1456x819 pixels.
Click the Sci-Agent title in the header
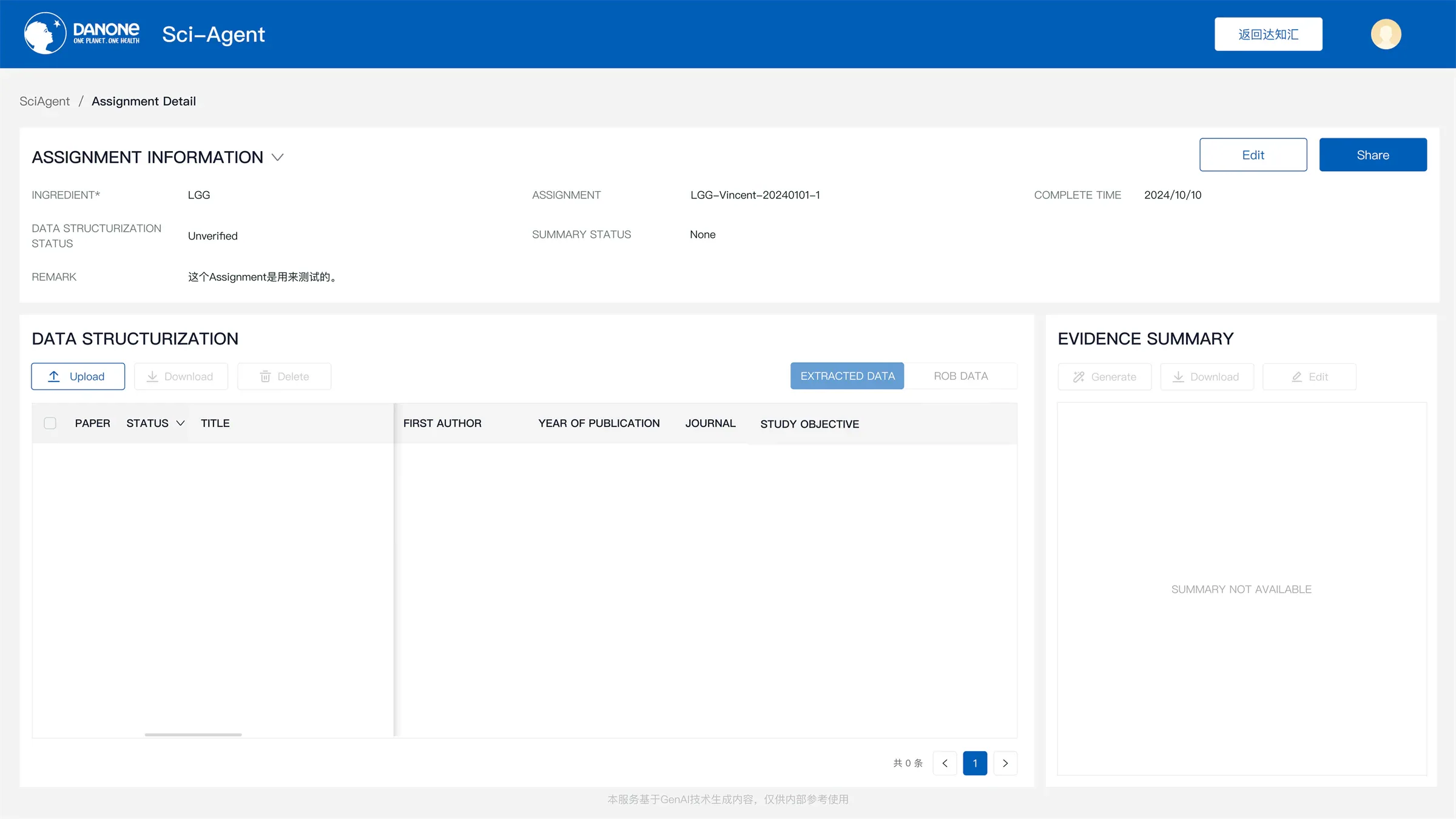click(x=214, y=34)
